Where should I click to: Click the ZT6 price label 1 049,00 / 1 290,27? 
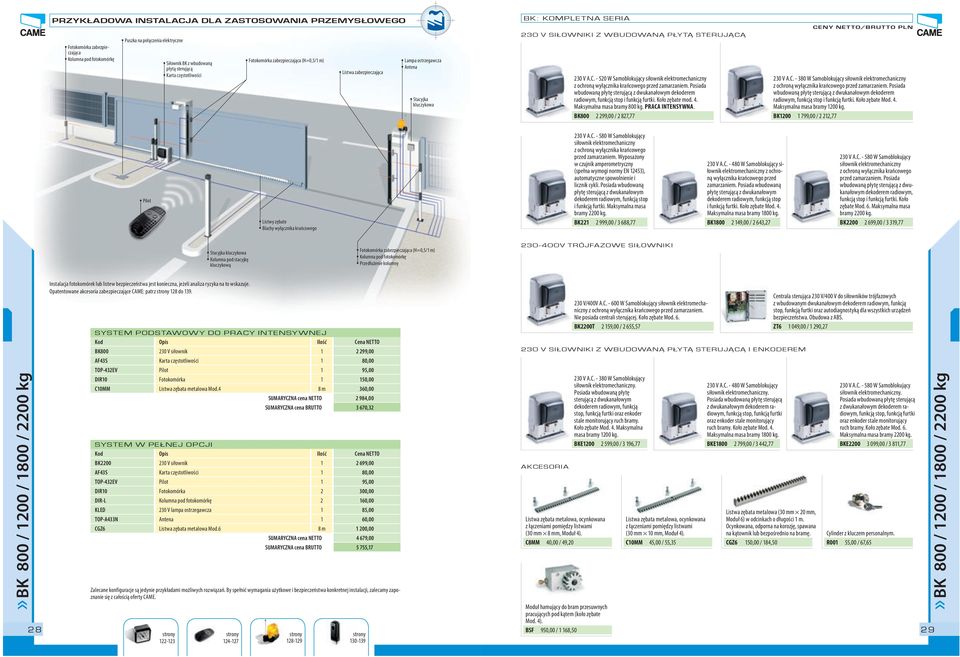point(808,327)
